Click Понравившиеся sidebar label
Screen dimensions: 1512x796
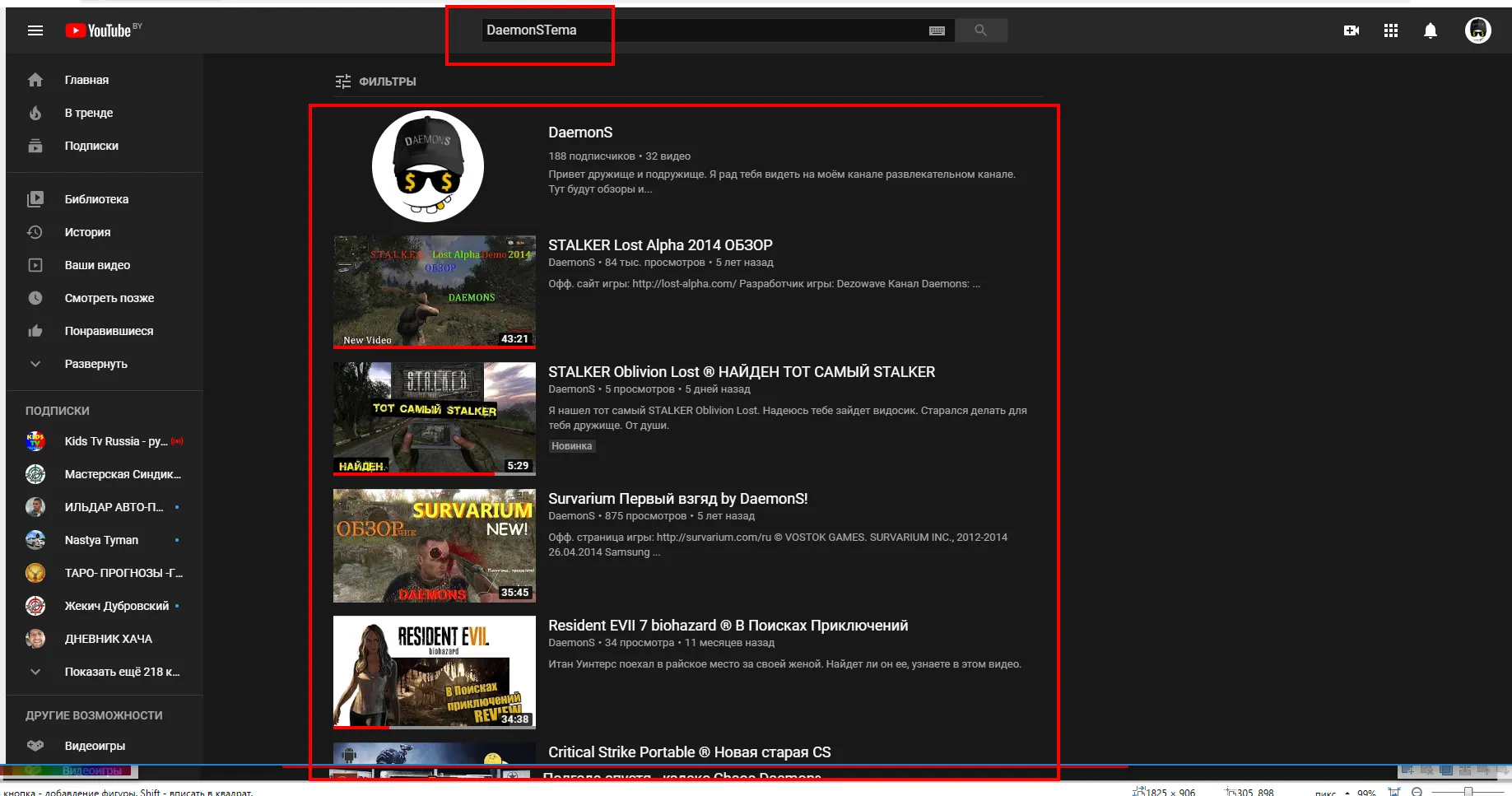(109, 331)
